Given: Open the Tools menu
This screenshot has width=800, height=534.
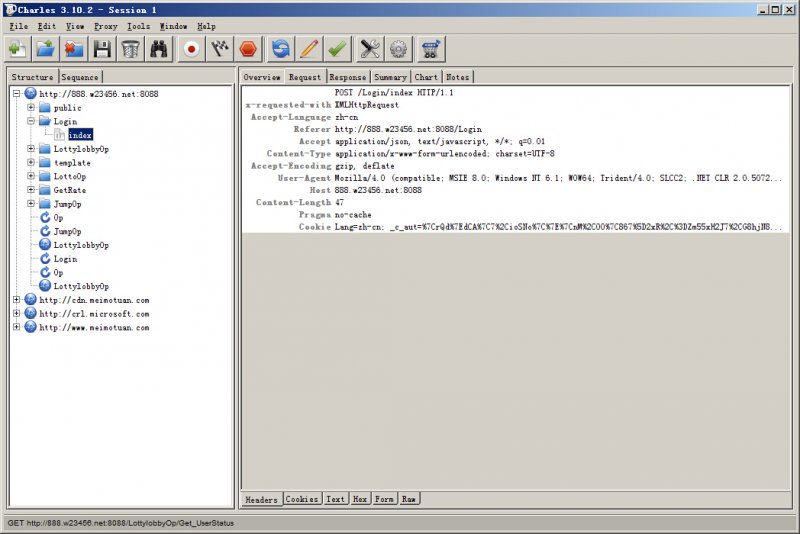Looking at the screenshot, I should pos(138,26).
